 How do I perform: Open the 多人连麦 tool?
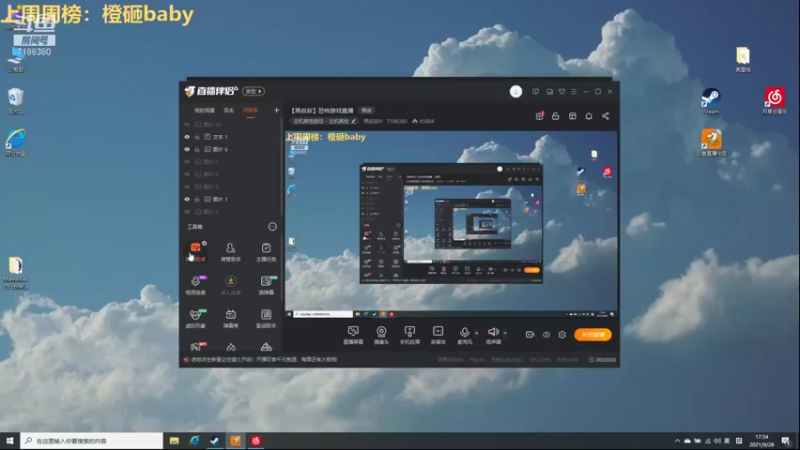231,285
